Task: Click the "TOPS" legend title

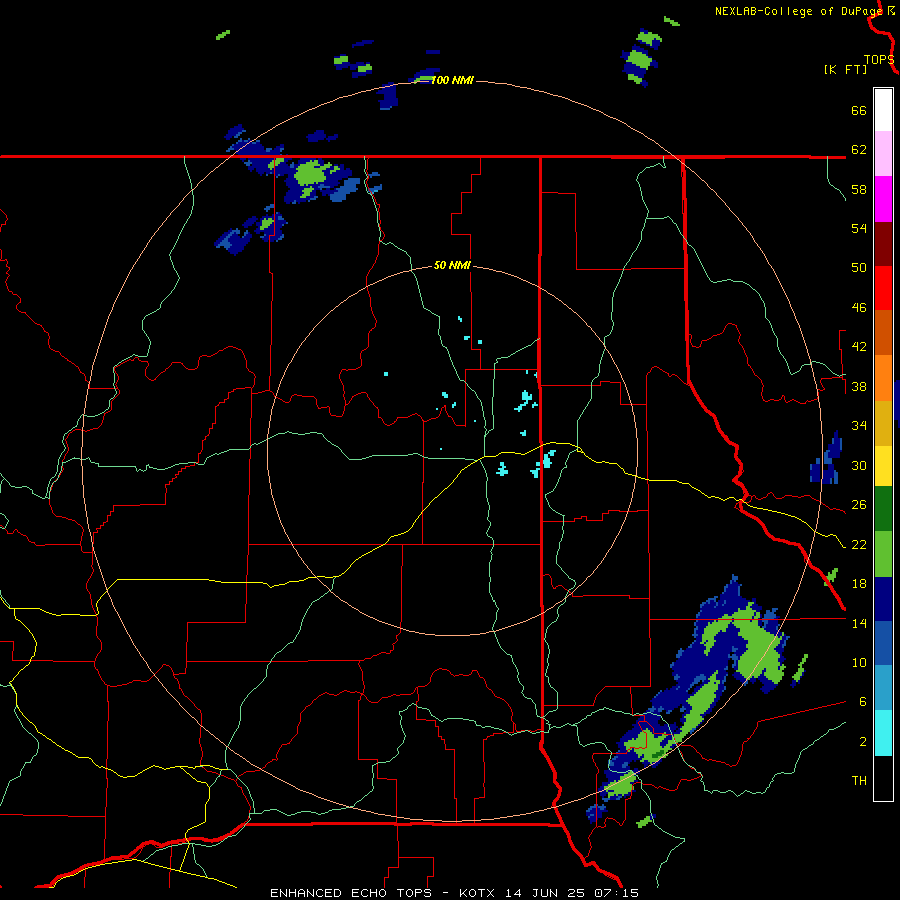Action: point(879,60)
